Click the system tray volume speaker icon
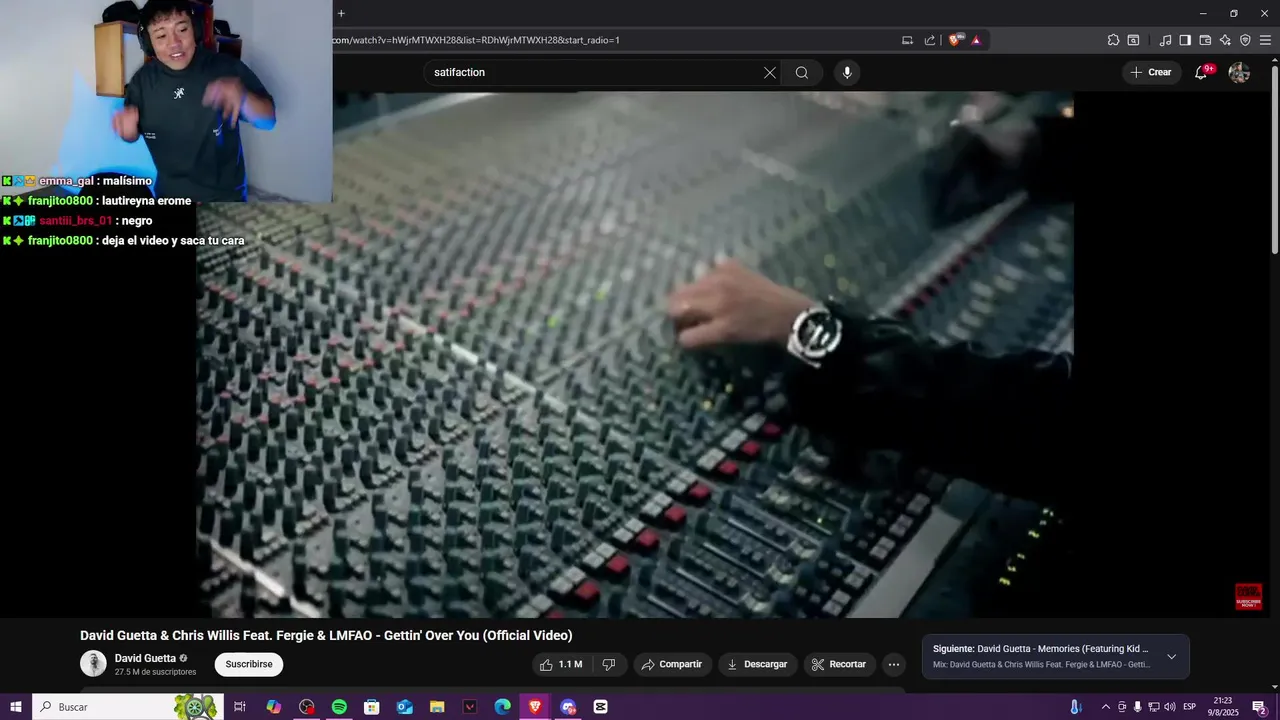The image size is (1280, 720). pyautogui.click(x=1170, y=707)
